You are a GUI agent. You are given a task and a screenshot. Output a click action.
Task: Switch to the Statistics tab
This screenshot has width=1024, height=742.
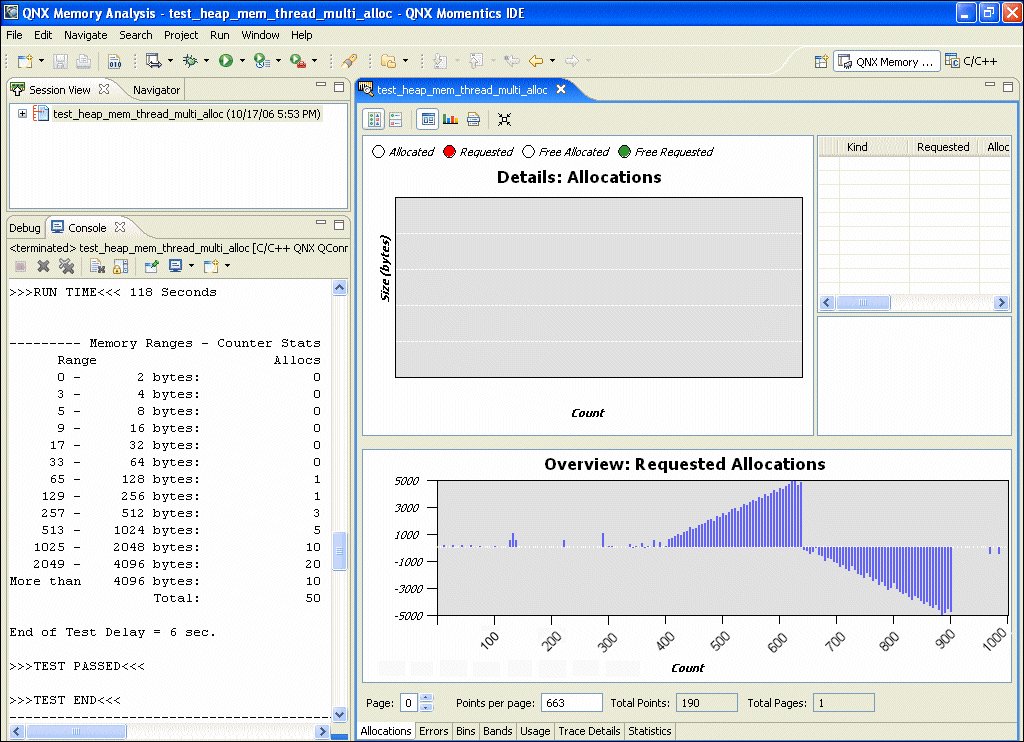click(x=650, y=731)
